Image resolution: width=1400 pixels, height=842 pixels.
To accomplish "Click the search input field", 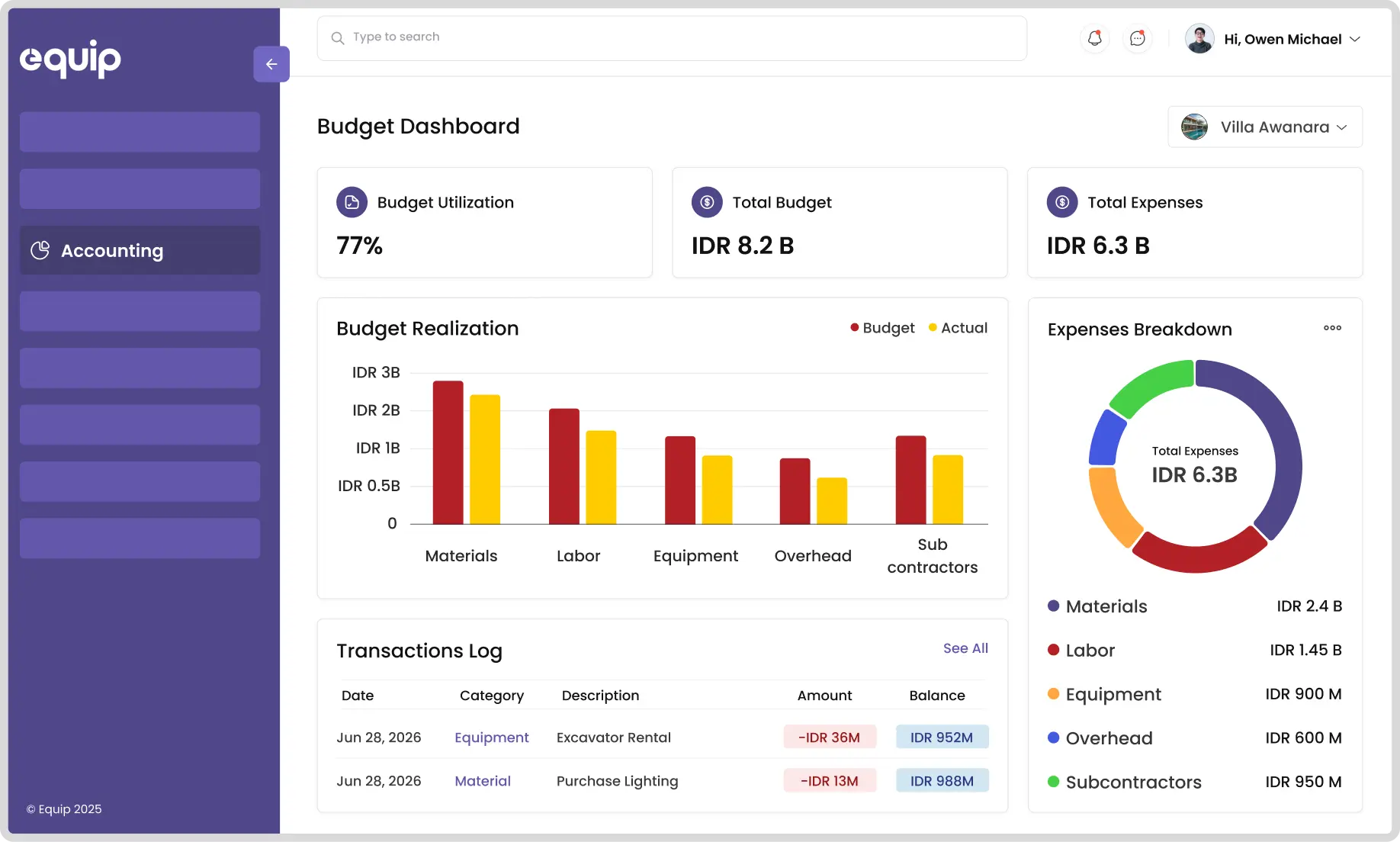I will 671,37.
